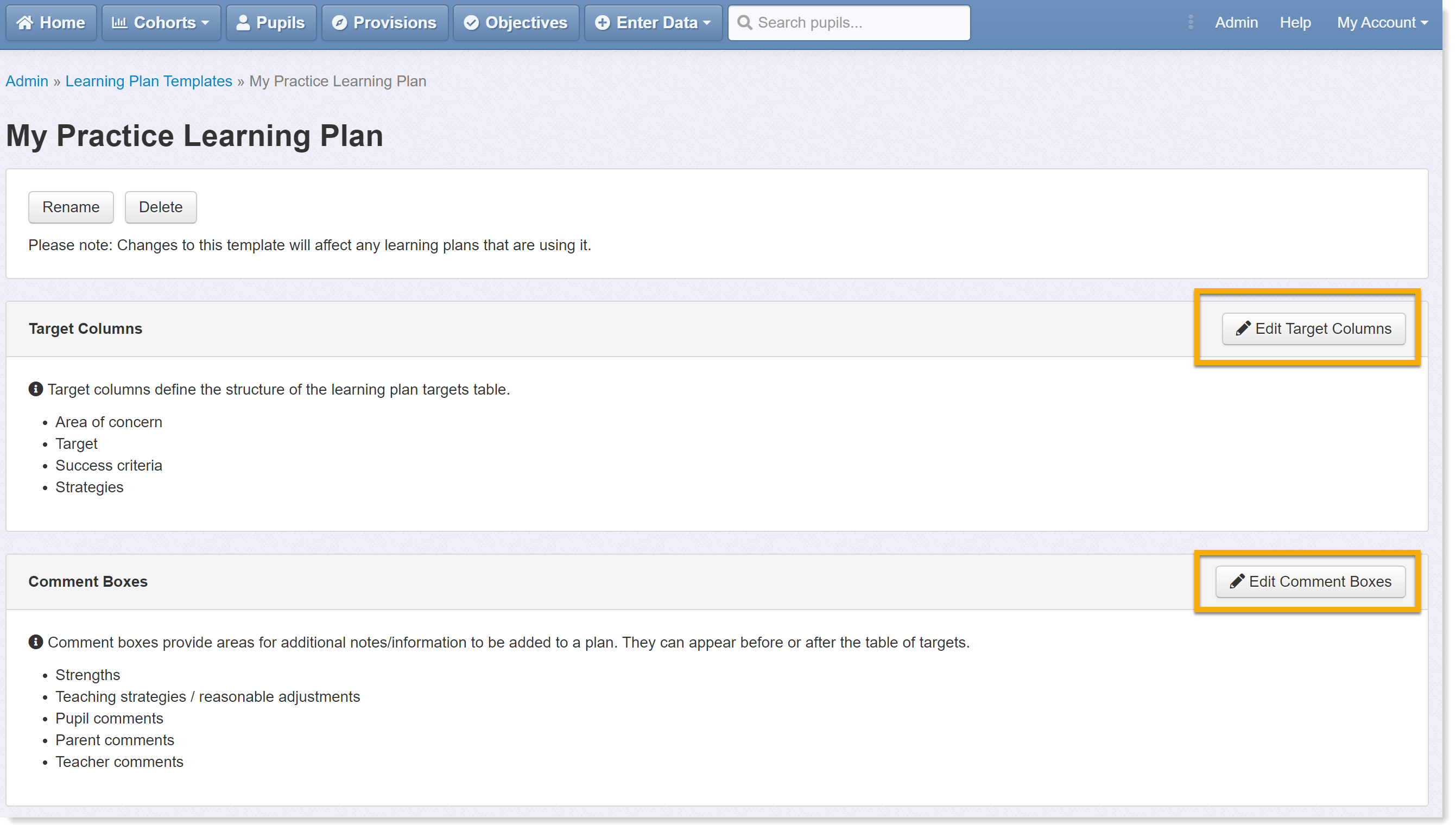Open the My Account dropdown
This screenshot has width=1456, height=831.
[x=1382, y=23]
